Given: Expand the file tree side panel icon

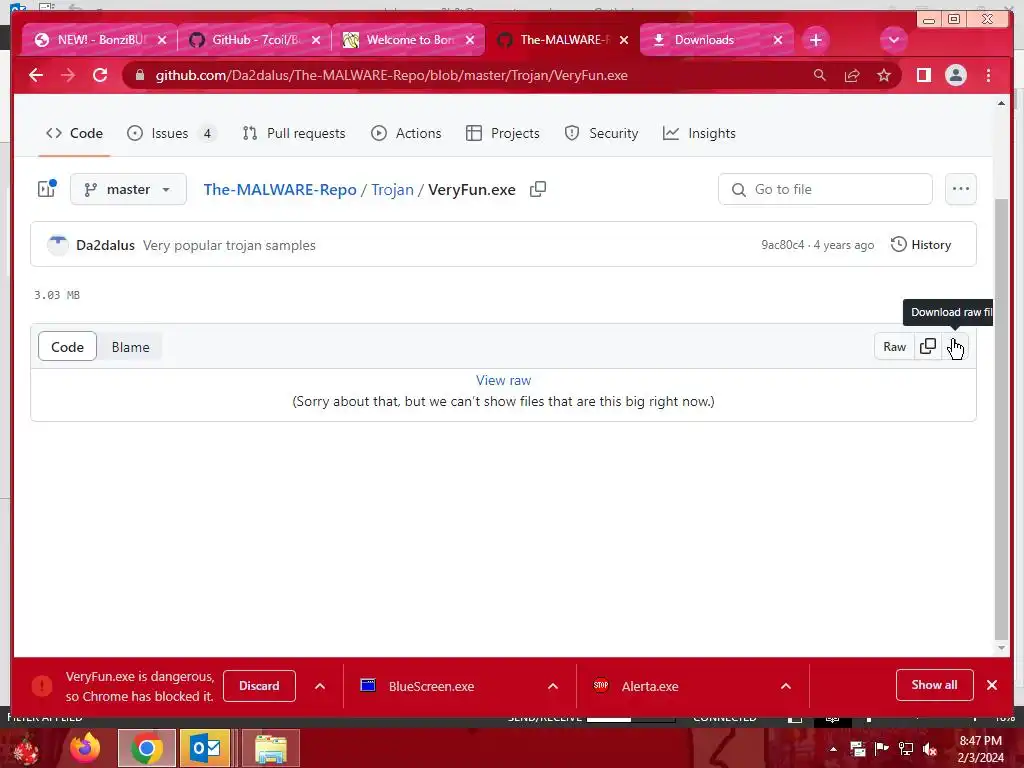Looking at the screenshot, I should click(x=46, y=189).
